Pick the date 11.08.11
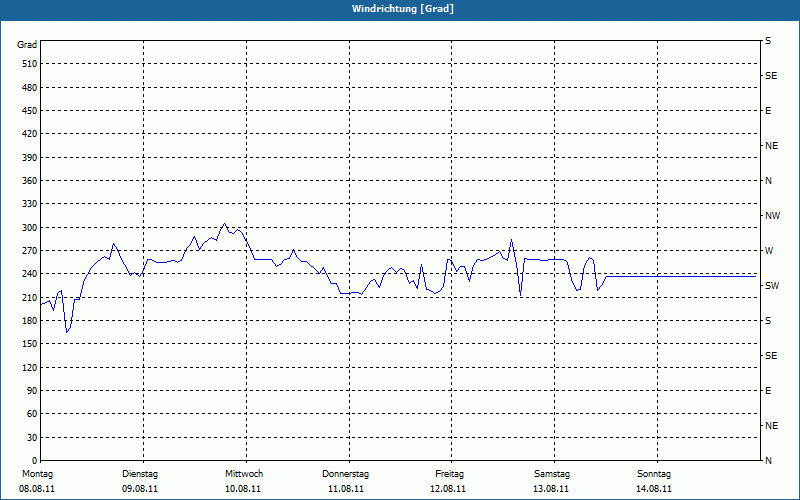The width and height of the screenshot is (800, 500). [346, 489]
